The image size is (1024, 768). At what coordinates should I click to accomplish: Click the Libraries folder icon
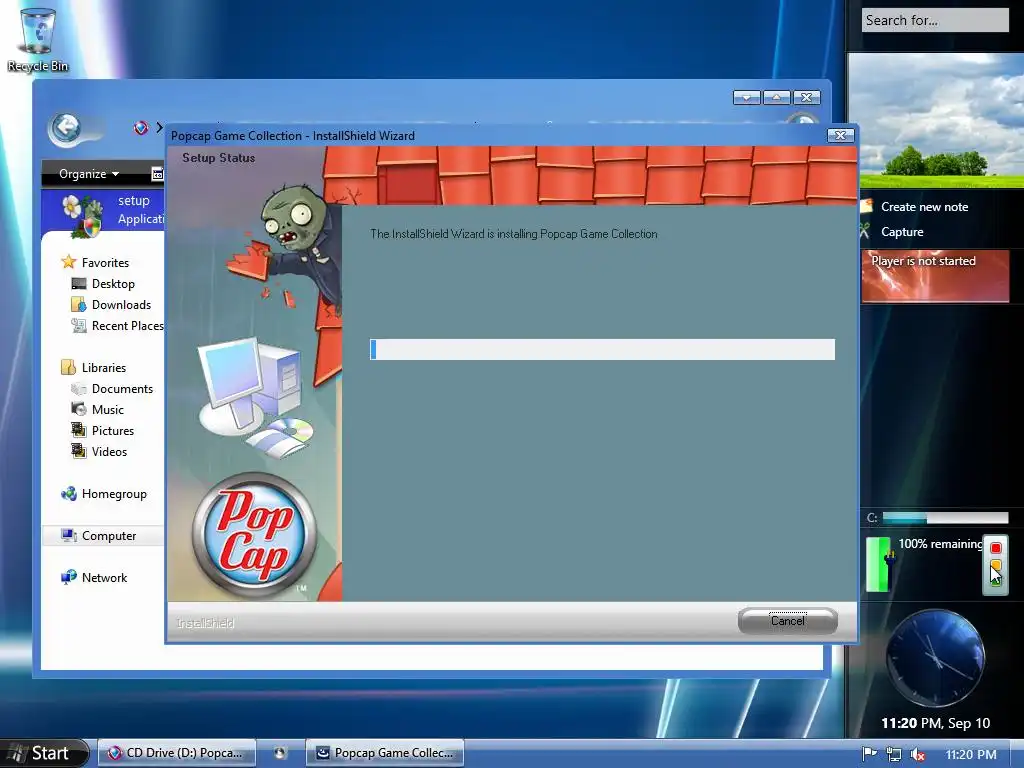pyautogui.click(x=69, y=367)
